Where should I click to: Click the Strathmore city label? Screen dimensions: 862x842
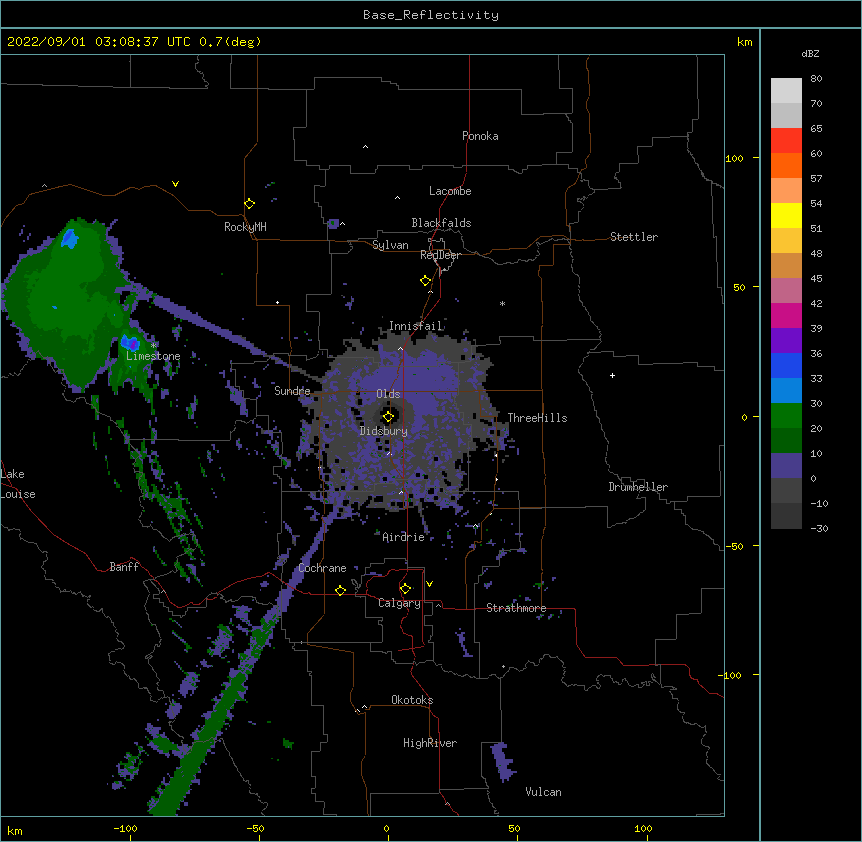pos(516,608)
